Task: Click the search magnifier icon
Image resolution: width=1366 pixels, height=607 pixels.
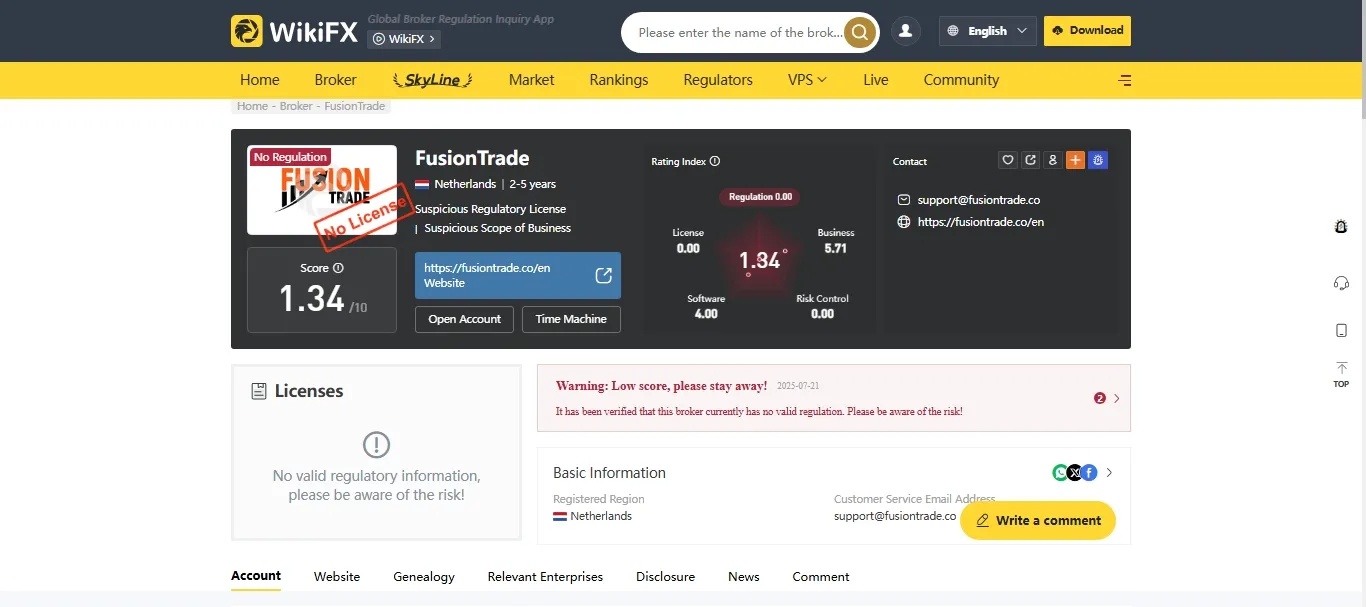Action: pos(860,32)
